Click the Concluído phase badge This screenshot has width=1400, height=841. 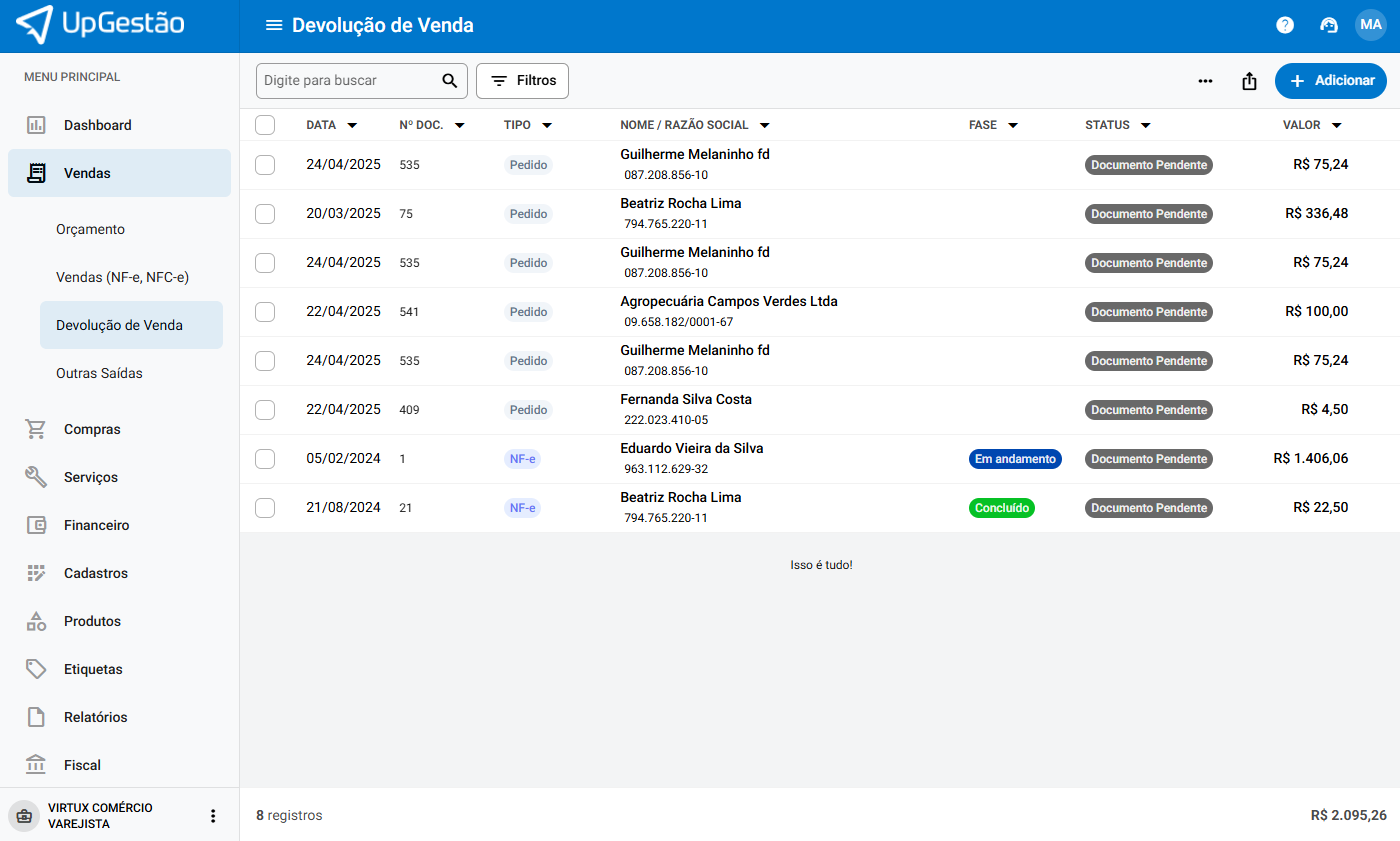coord(1001,508)
